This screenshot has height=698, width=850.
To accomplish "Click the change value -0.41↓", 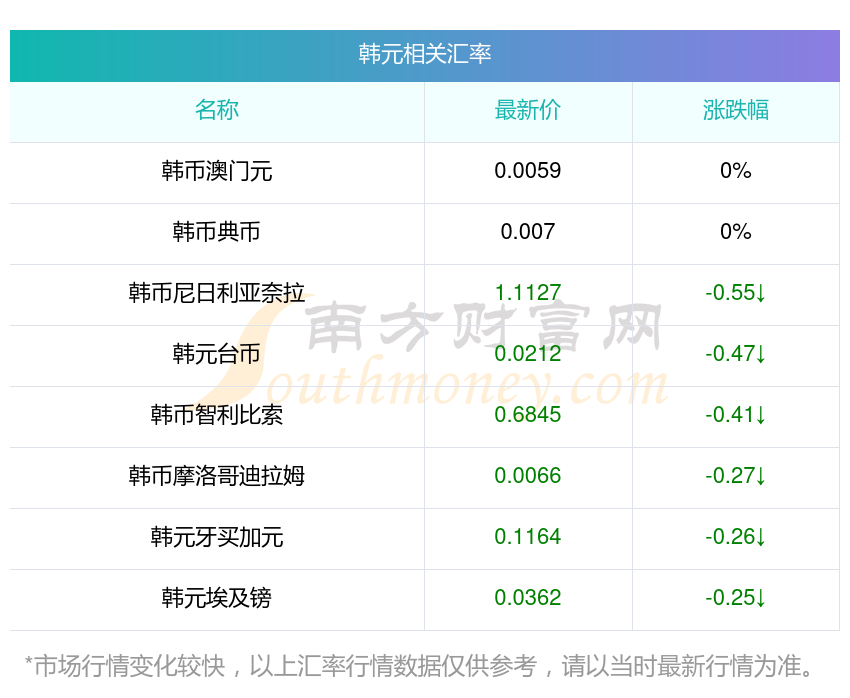I will [x=736, y=415].
